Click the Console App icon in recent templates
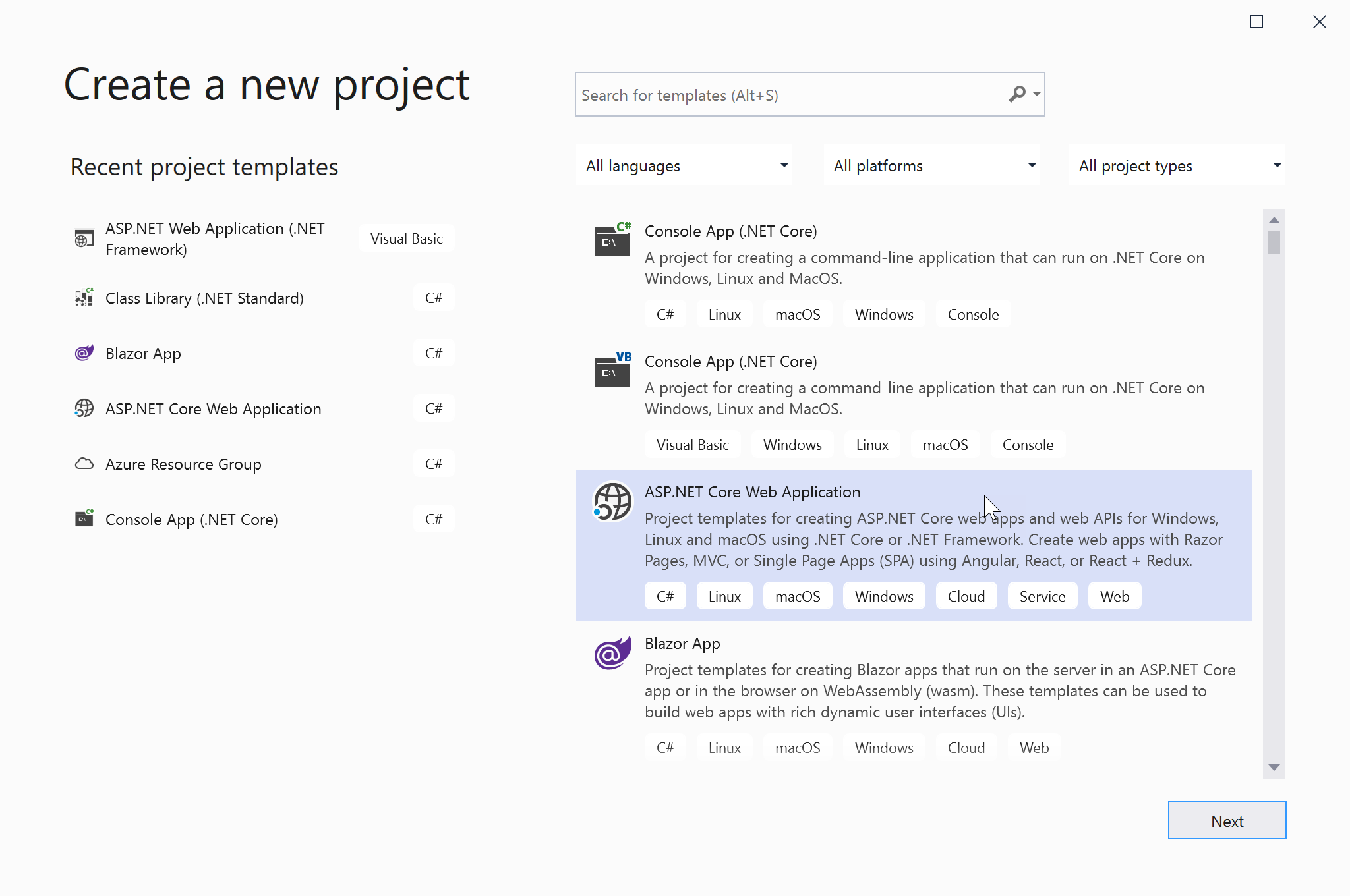This screenshot has height=896, width=1350. click(84, 518)
